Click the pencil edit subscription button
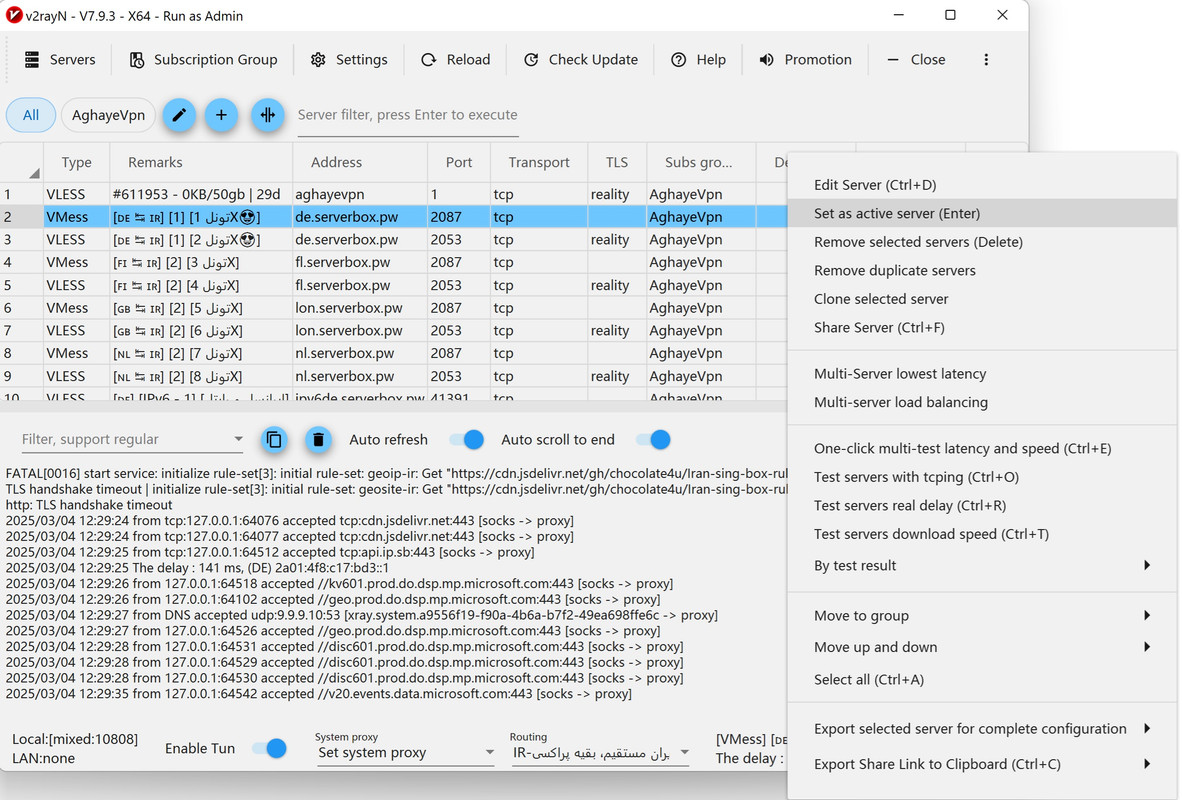This screenshot has width=1182, height=800. click(x=179, y=115)
